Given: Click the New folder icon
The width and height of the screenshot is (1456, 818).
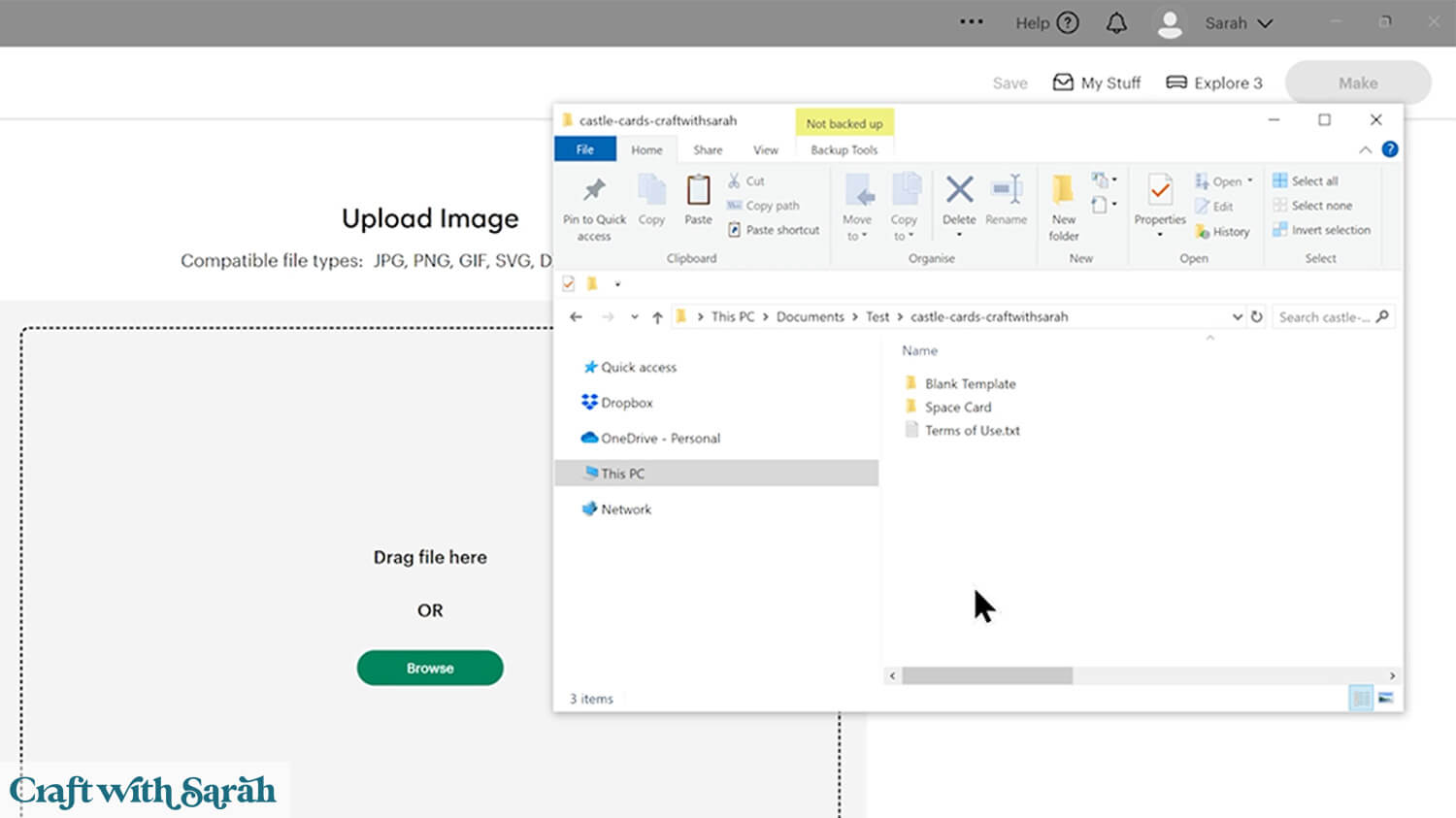Looking at the screenshot, I should point(1063,190).
